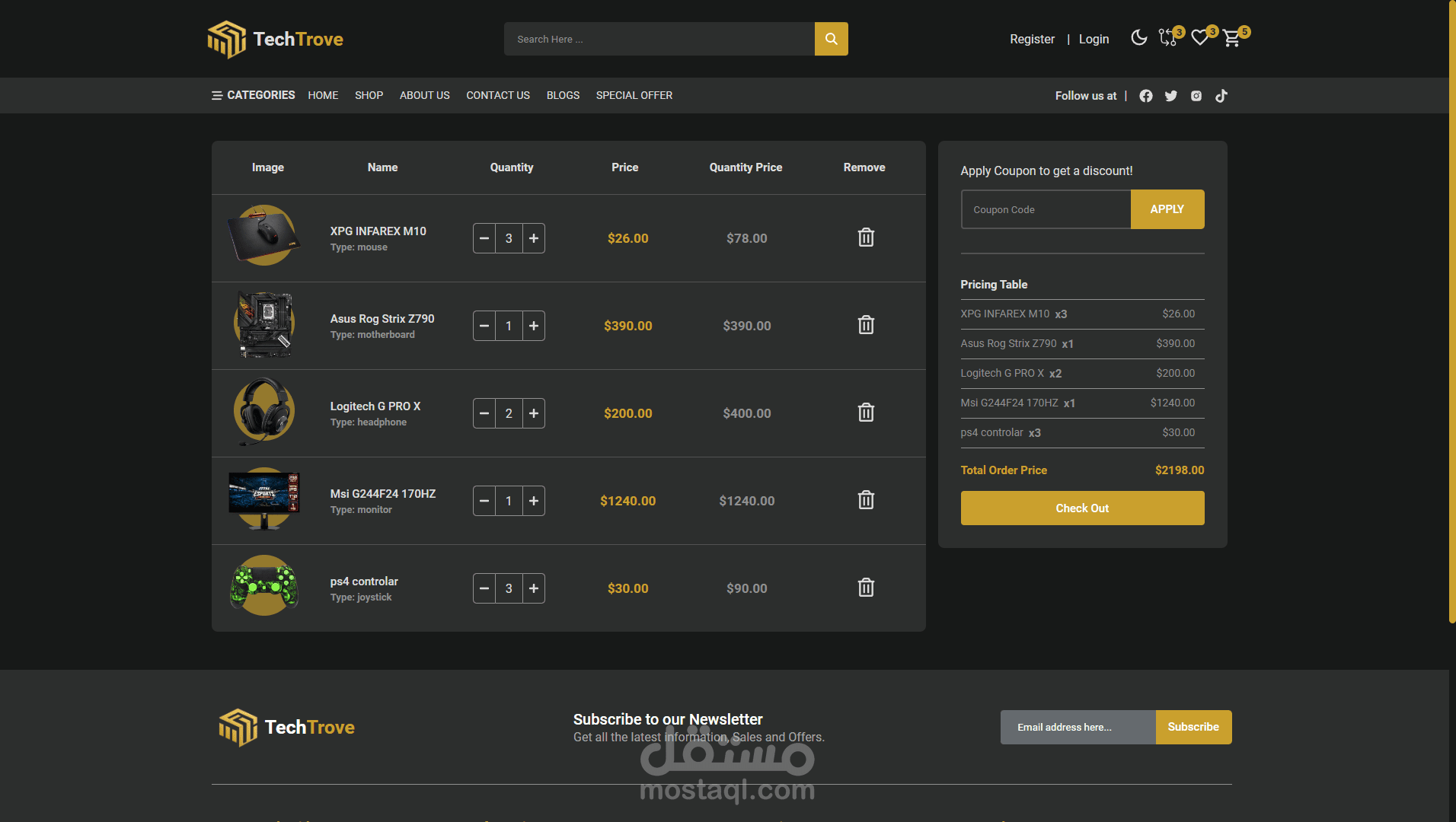Open the Shop menu item
The image size is (1456, 822).
pyautogui.click(x=369, y=95)
